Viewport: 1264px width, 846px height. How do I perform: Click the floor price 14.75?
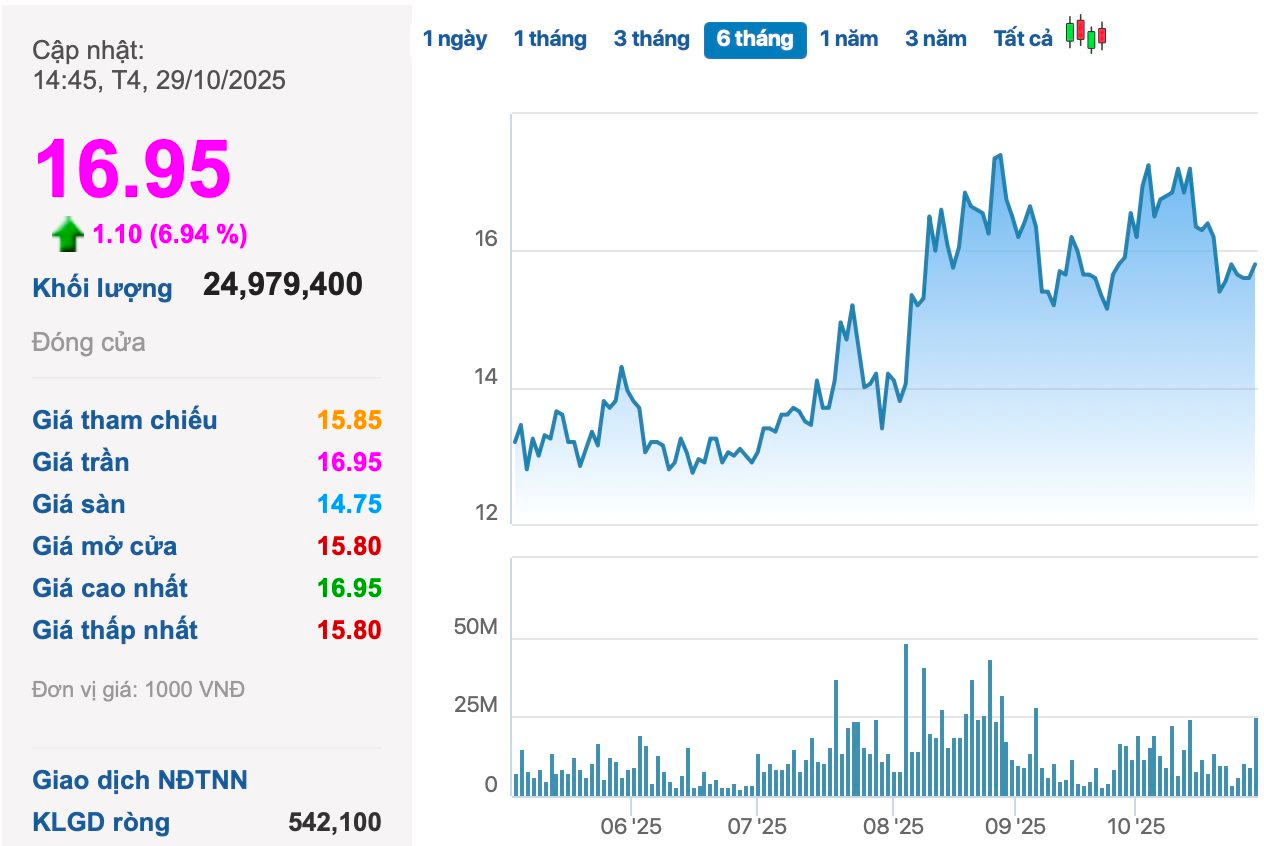pyautogui.click(x=350, y=504)
